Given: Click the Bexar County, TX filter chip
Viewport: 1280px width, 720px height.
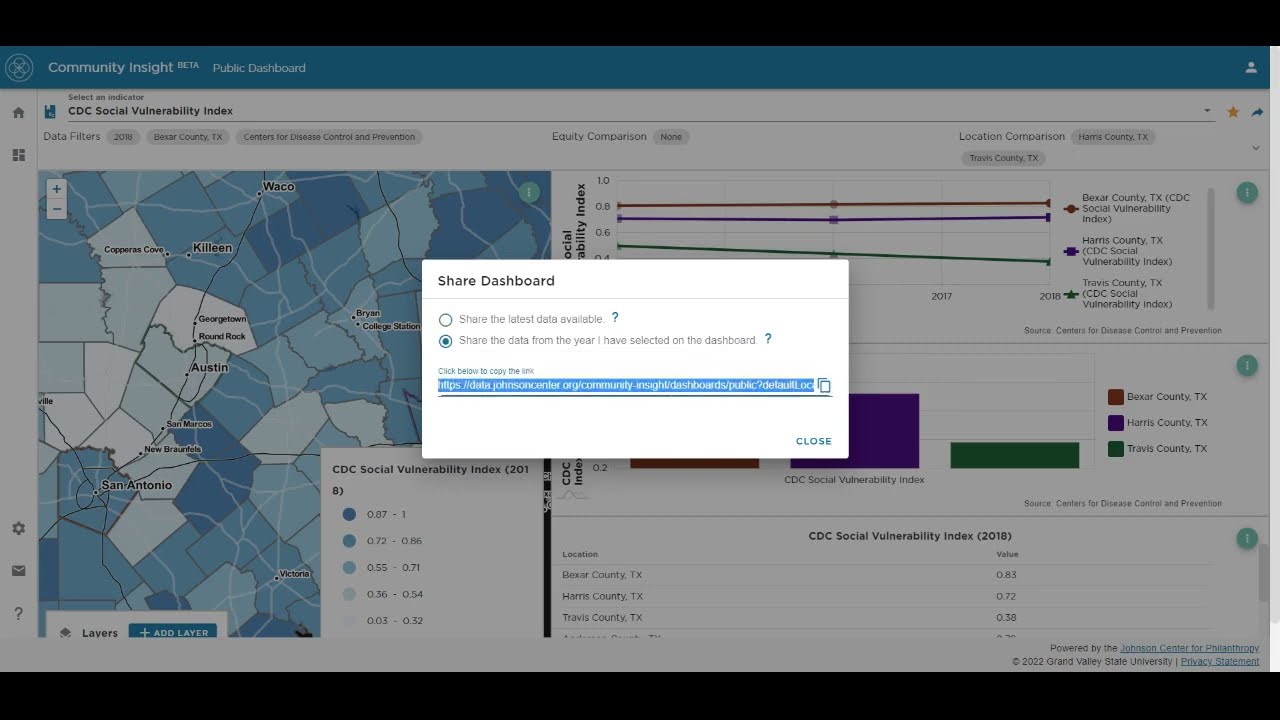Looking at the screenshot, I should click(x=188, y=137).
